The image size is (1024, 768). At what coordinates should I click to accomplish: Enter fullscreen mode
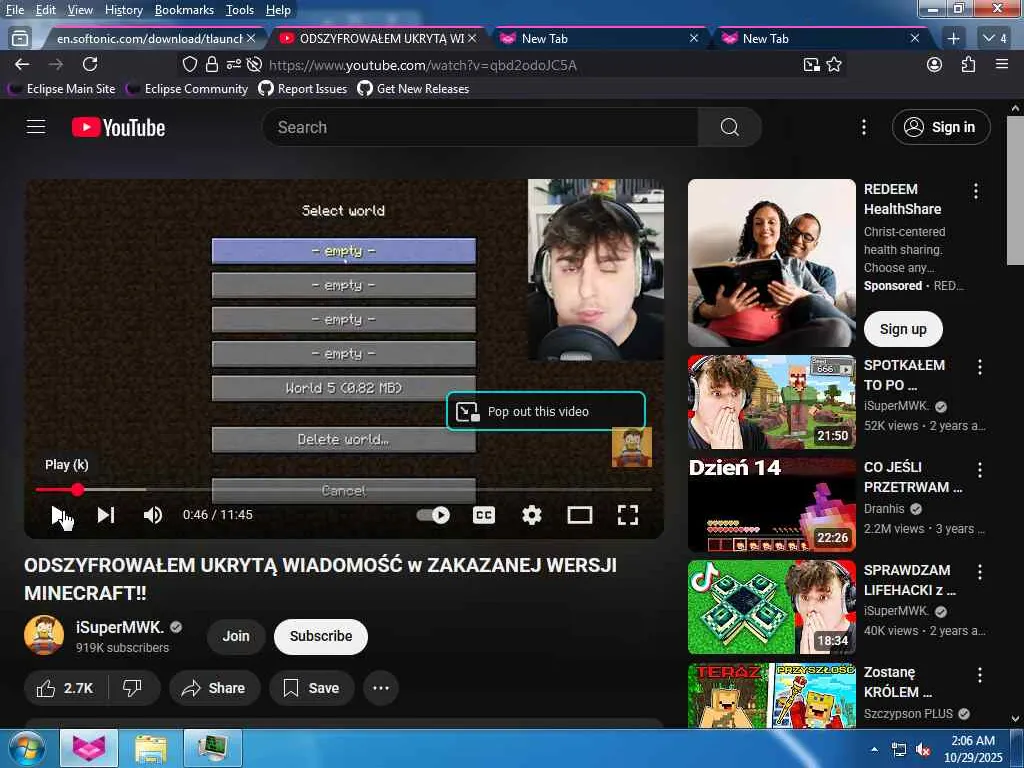coord(628,515)
